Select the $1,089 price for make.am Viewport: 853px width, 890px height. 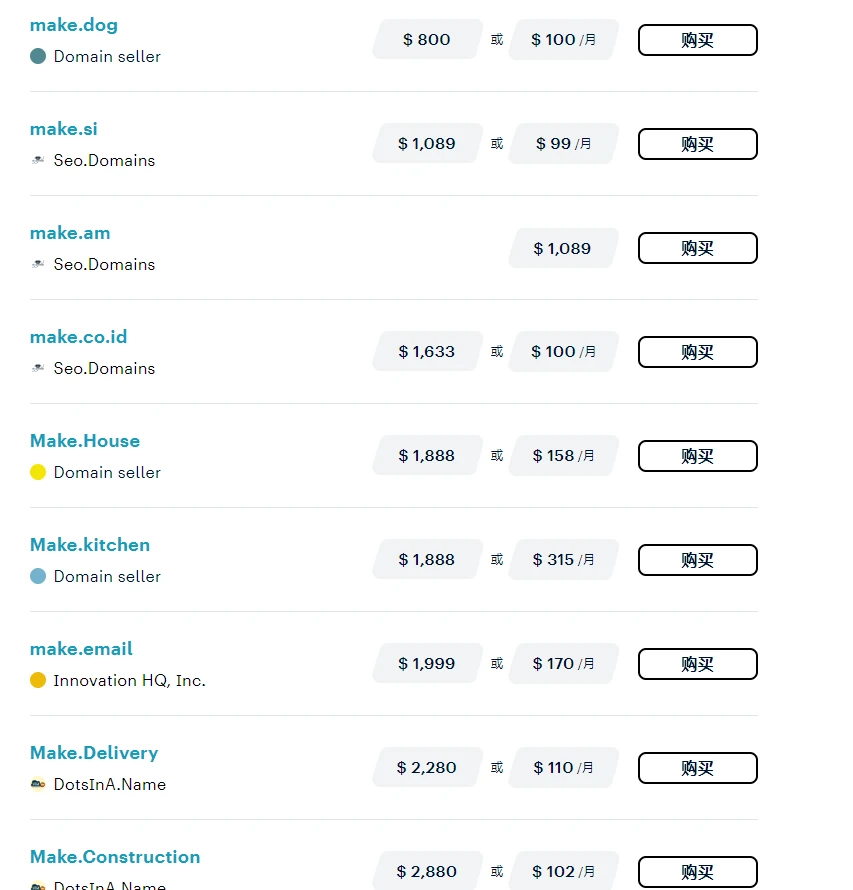click(x=563, y=248)
